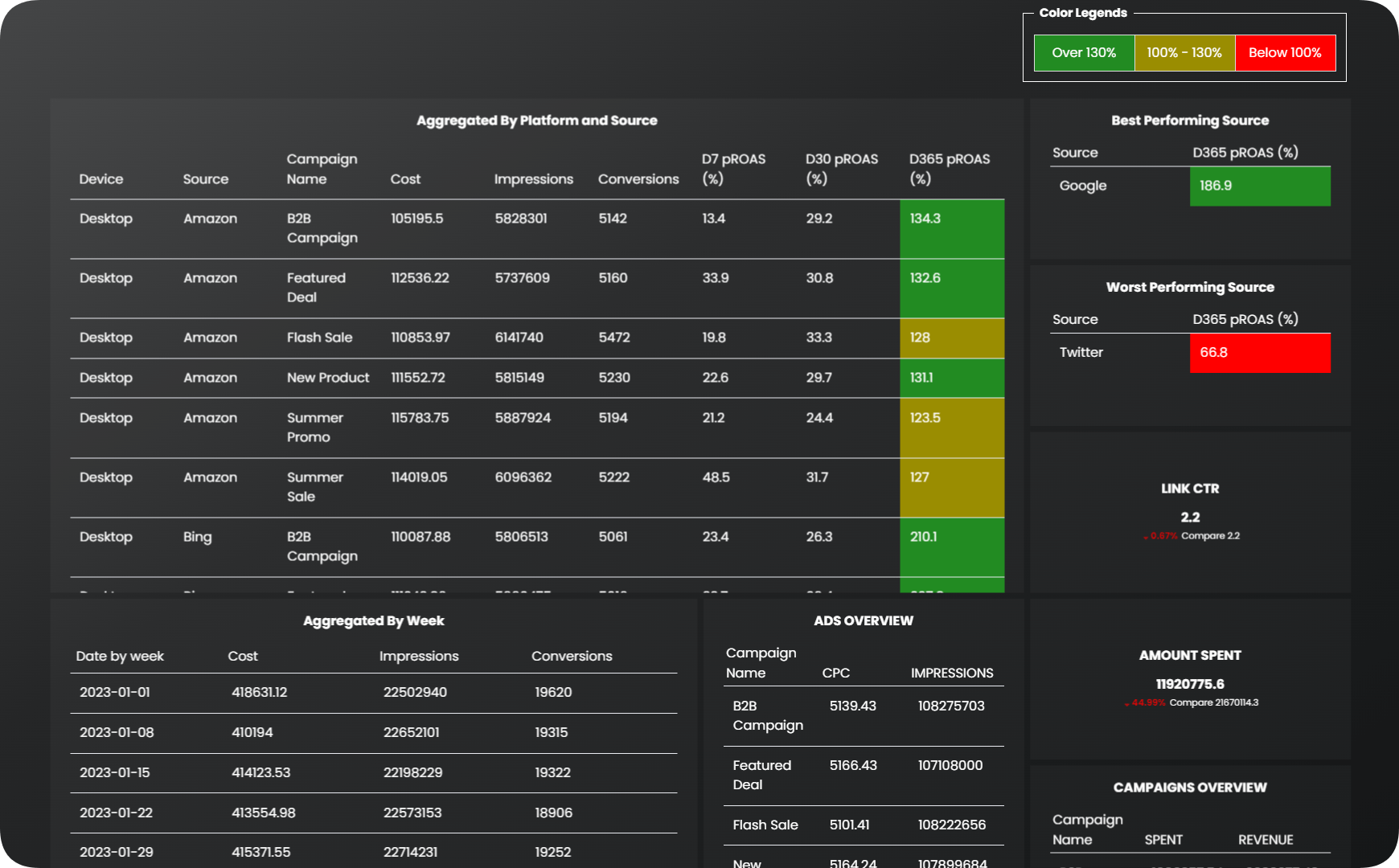
Task: Click the D7 pROAS value 48.5
Action: (x=716, y=477)
